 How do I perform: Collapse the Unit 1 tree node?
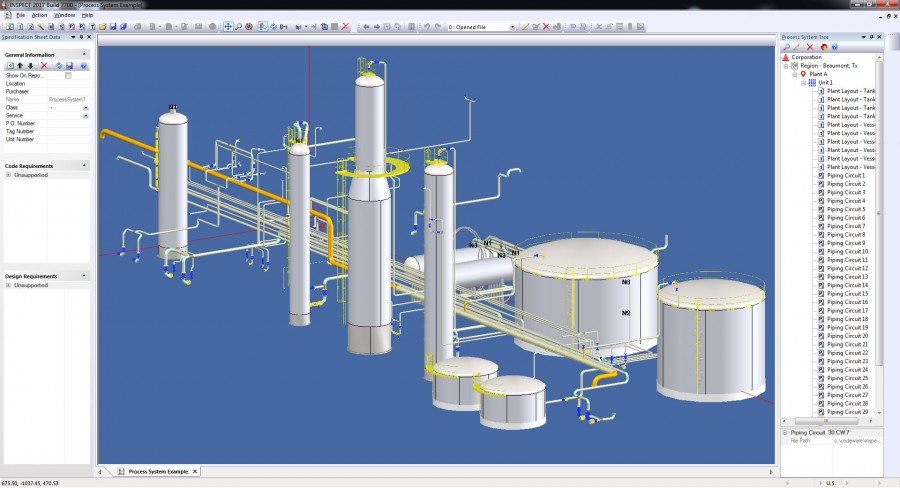[x=804, y=83]
